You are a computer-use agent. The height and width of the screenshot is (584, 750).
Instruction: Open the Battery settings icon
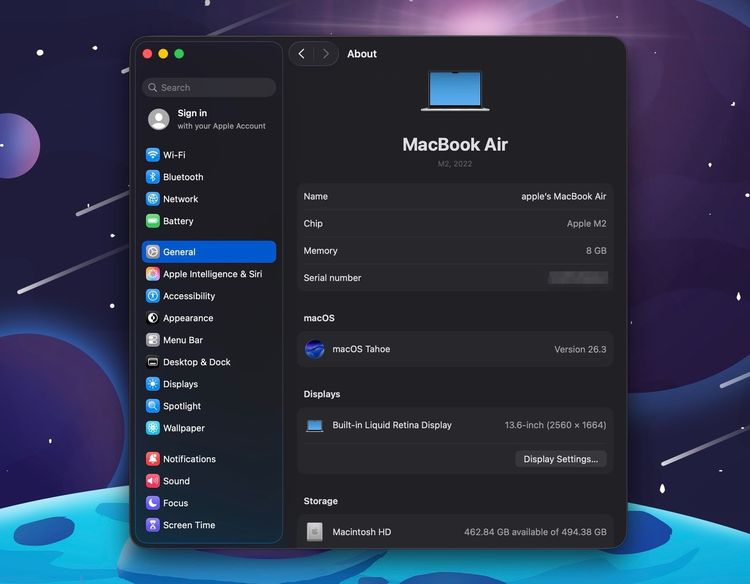153,221
